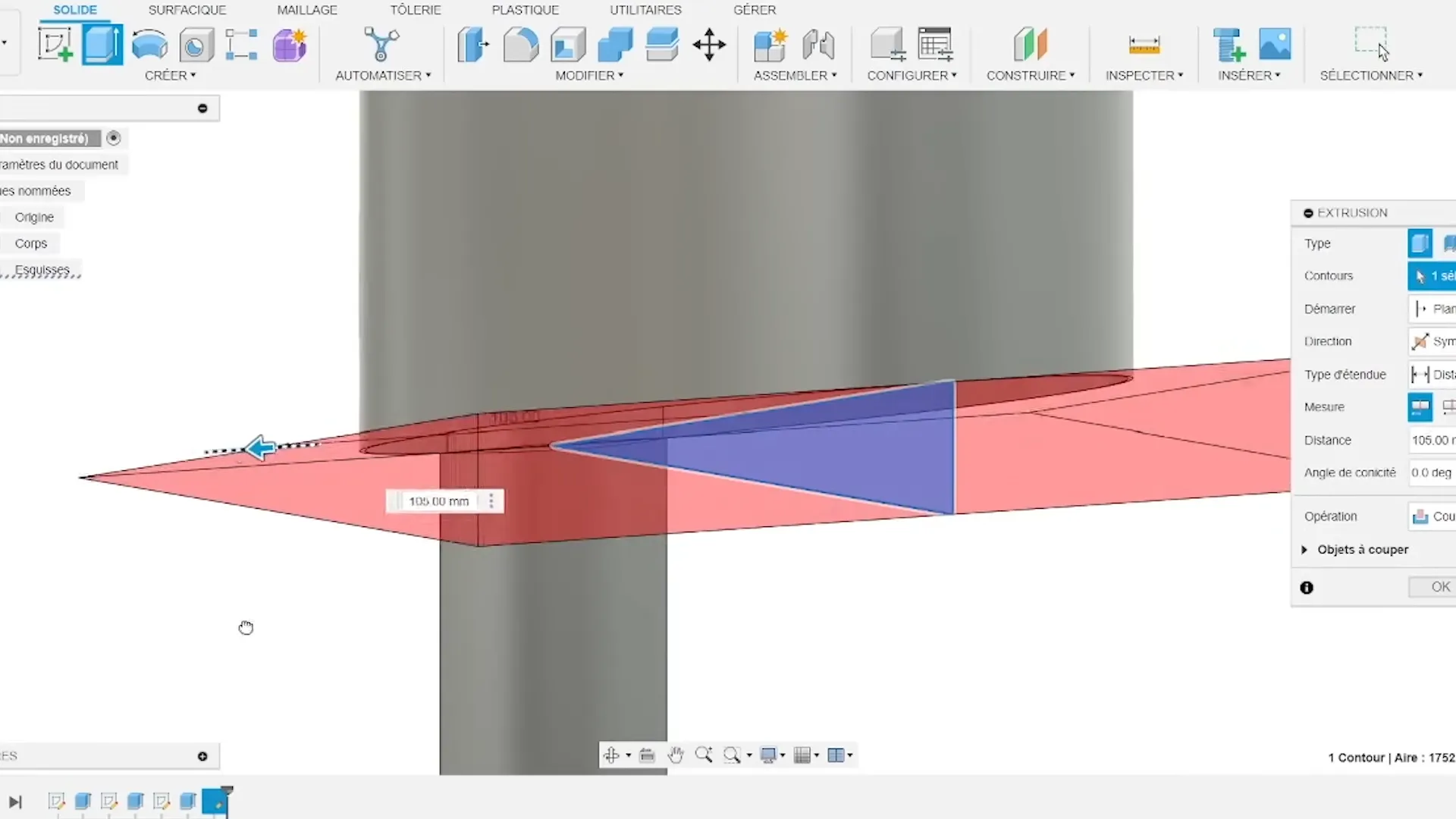The width and height of the screenshot is (1456, 819).
Task: Open the Measure ruler tool
Action: click(x=1144, y=45)
